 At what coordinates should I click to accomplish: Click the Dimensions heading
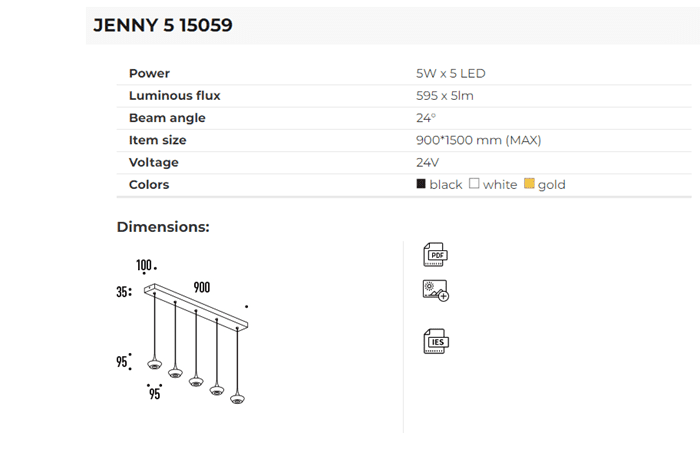tap(163, 227)
